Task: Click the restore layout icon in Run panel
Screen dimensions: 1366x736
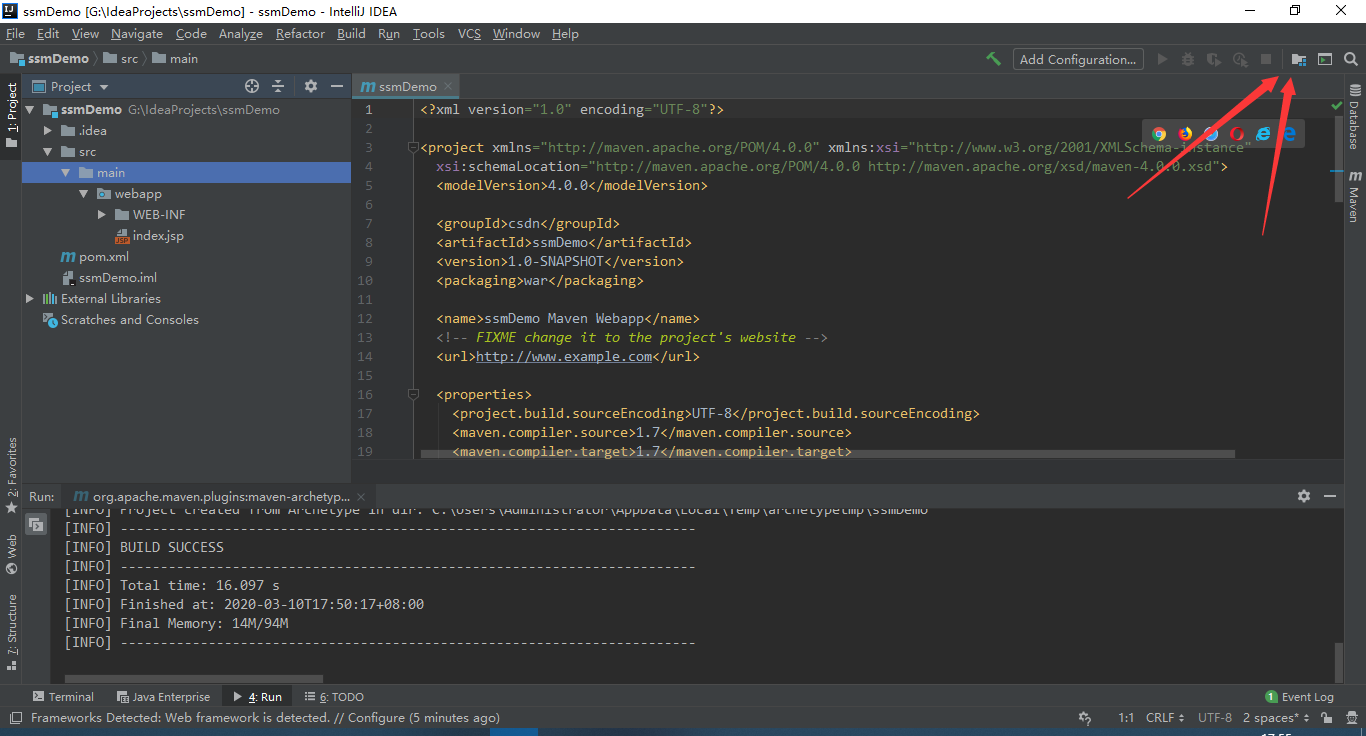Action: click(x=35, y=524)
